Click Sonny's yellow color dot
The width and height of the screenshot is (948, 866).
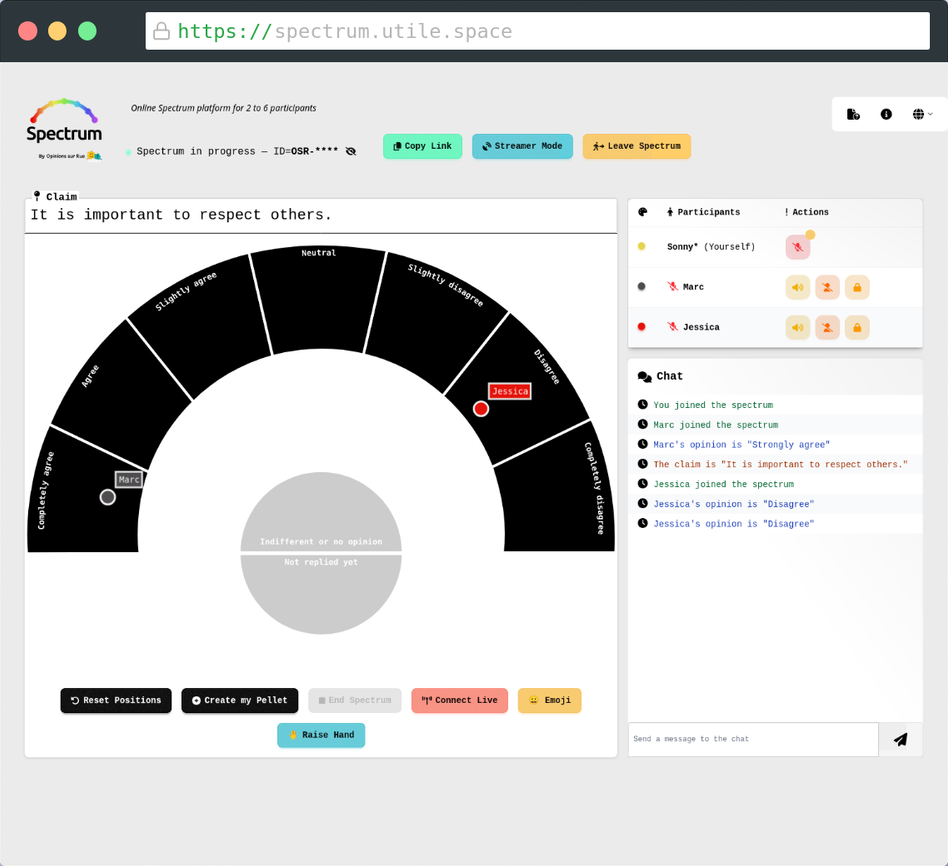[x=641, y=246]
